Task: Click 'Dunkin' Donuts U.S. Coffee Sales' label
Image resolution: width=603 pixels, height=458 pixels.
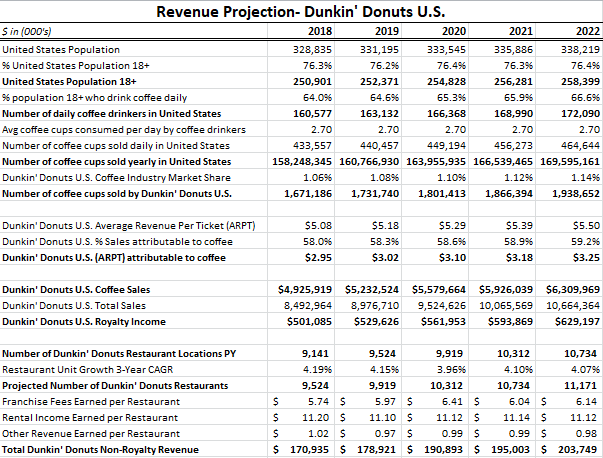Action: tap(76, 290)
